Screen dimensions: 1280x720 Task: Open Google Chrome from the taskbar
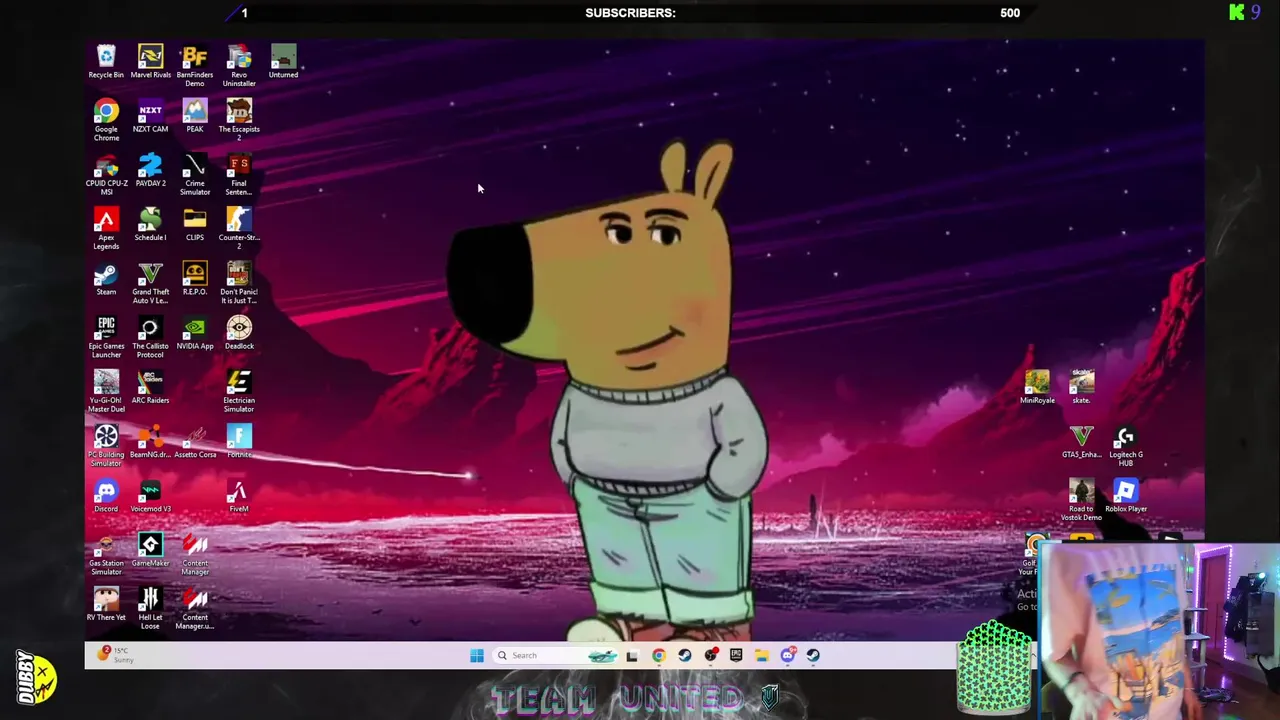[658, 655]
